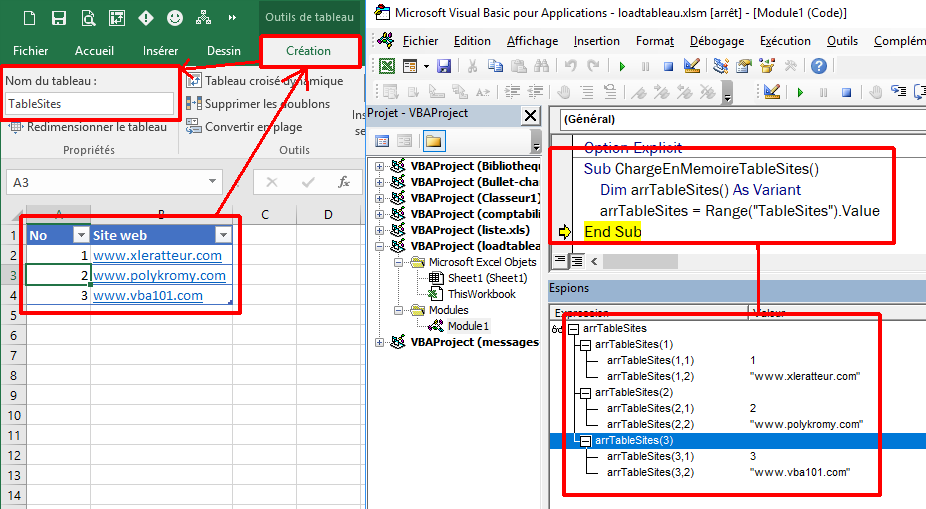The image size is (926, 509).
Task: Click the View Code icon in Project panel
Action: (x=382, y=141)
